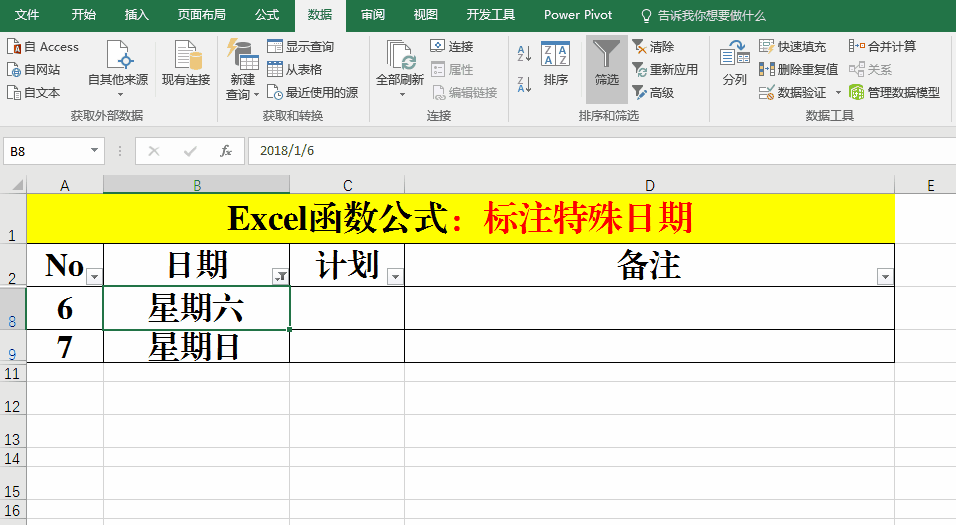The height and width of the screenshot is (525, 956).
Task: Open the 备注 column filter dropdown
Action: [x=885, y=277]
